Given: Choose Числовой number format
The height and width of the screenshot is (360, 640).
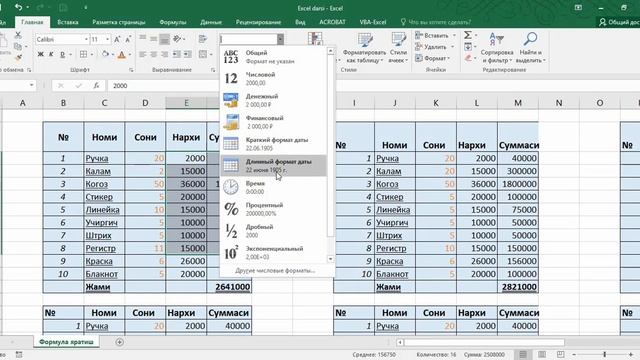Looking at the screenshot, I should (273, 78).
